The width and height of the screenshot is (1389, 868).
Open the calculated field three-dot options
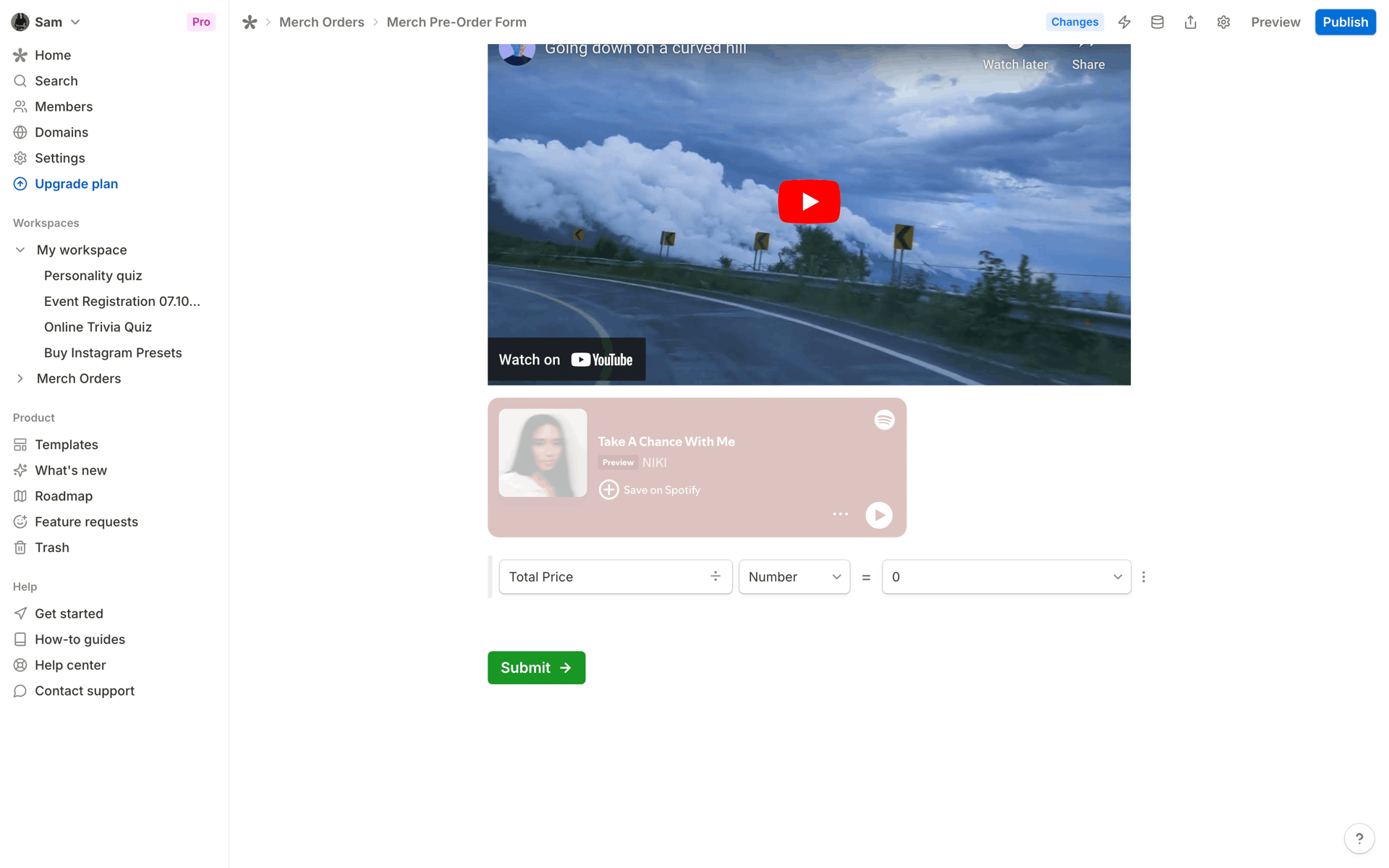(1144, 576)
